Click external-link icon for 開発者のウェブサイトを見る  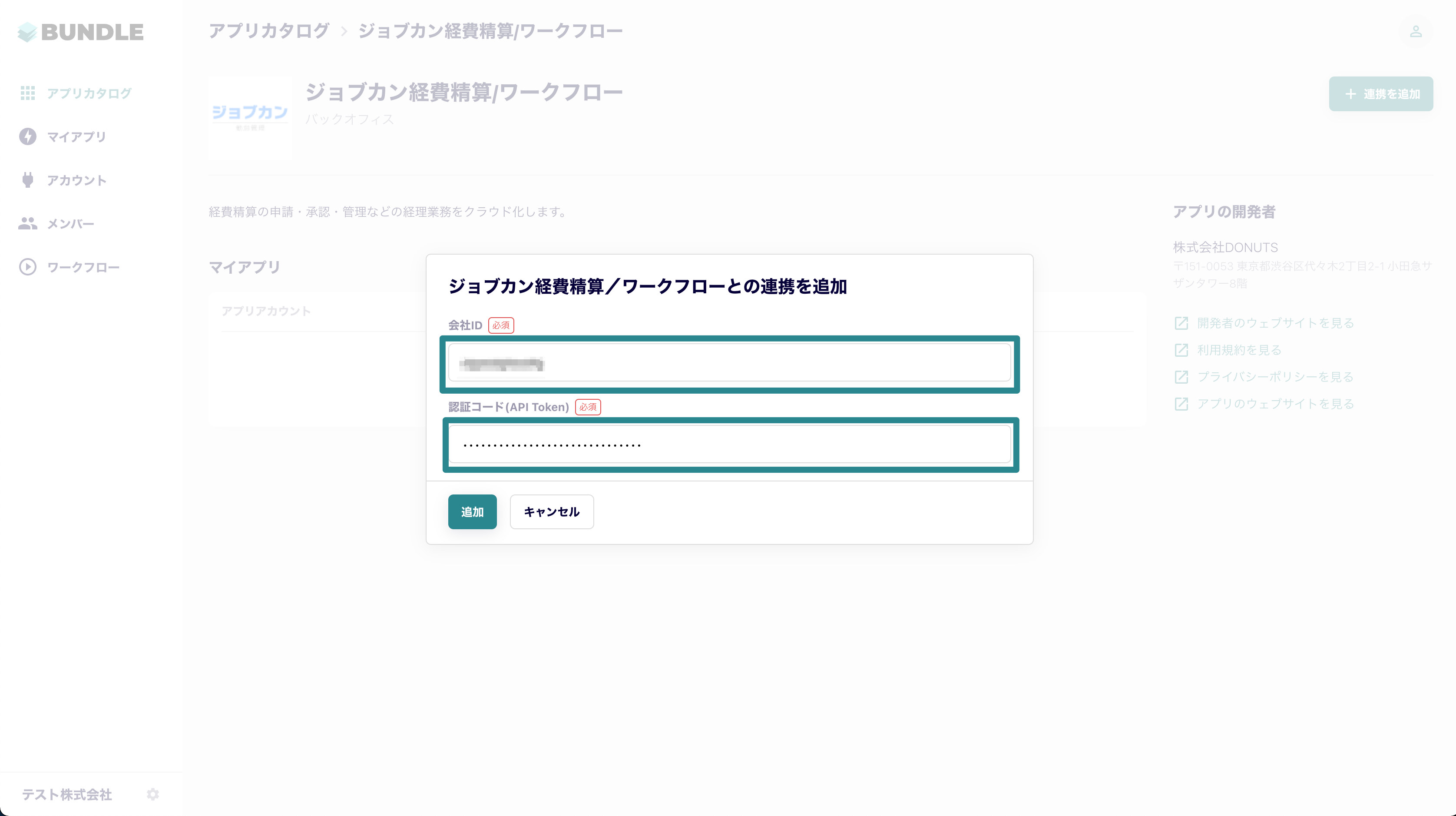(x=1181, y=323)
